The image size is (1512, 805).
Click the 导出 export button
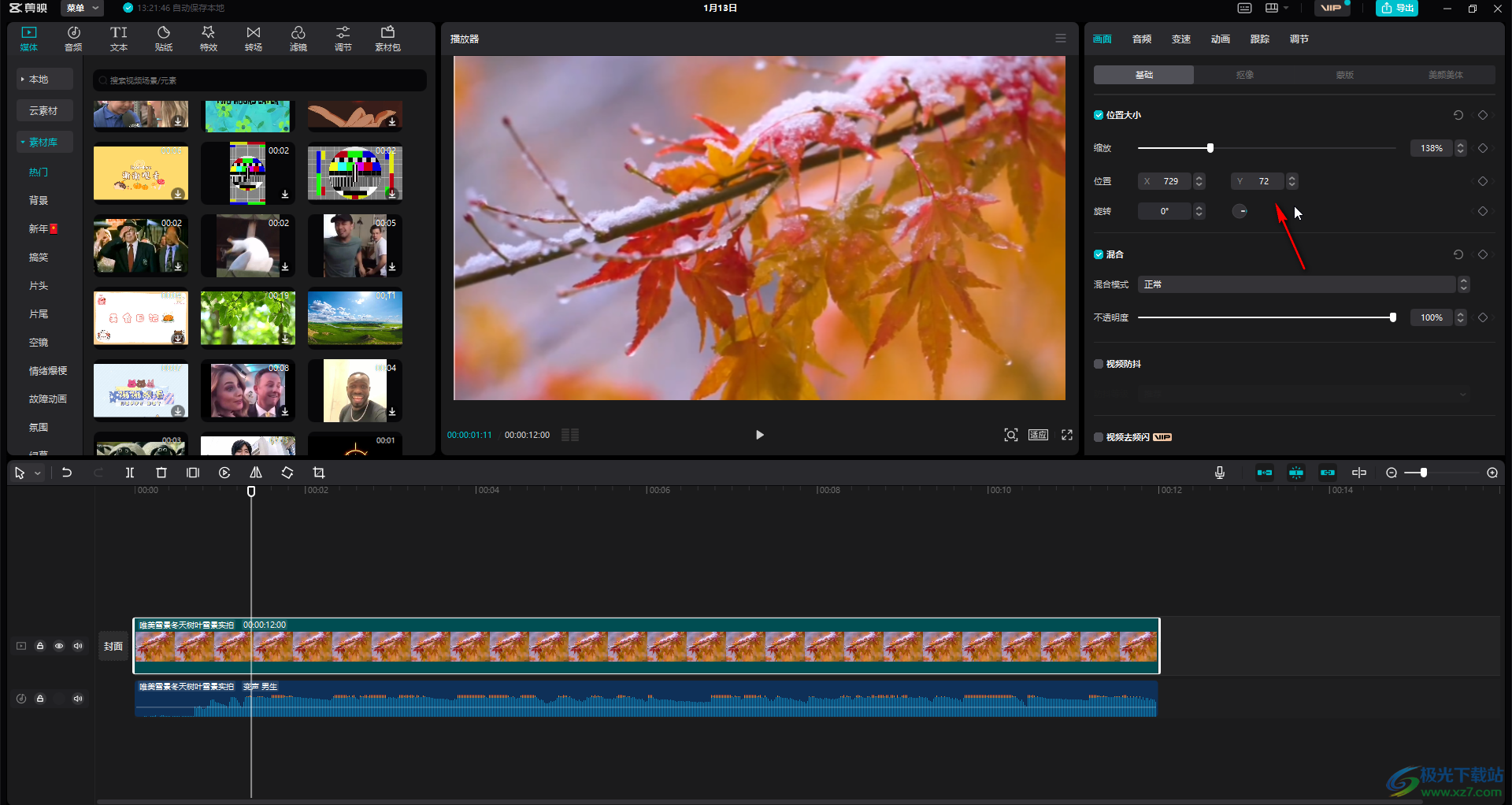pos(1397,8)
